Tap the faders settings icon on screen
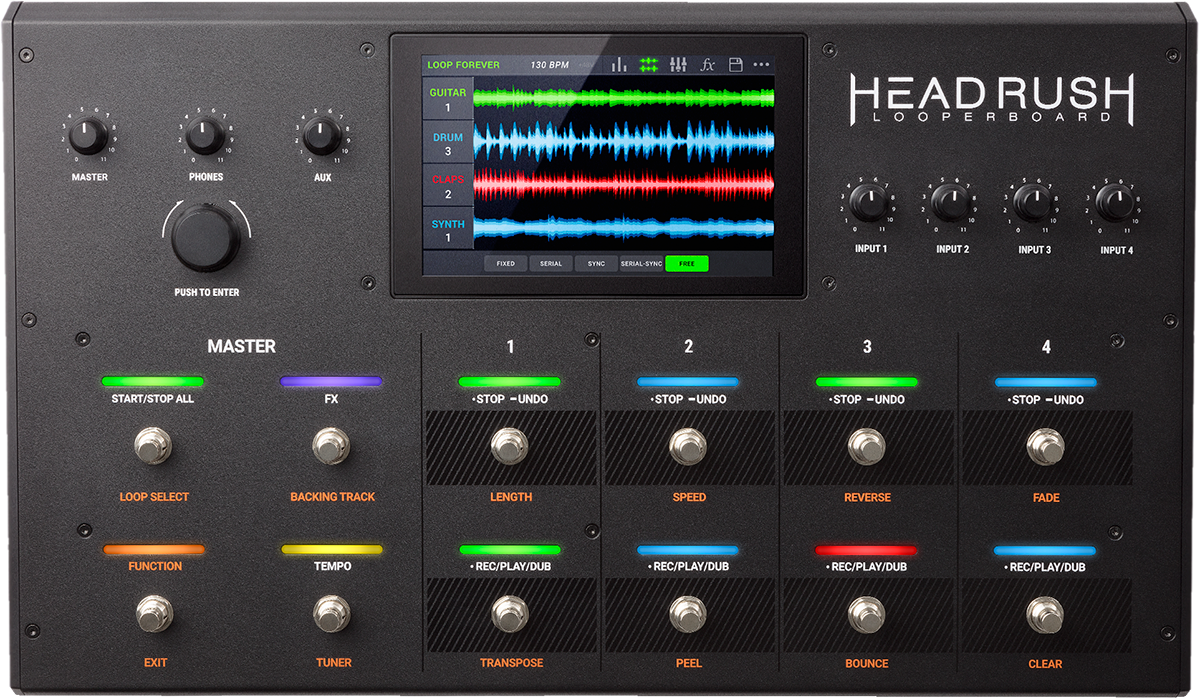Image resolution: width=1200 pixels, height=698 pixels. coord(678,64)
